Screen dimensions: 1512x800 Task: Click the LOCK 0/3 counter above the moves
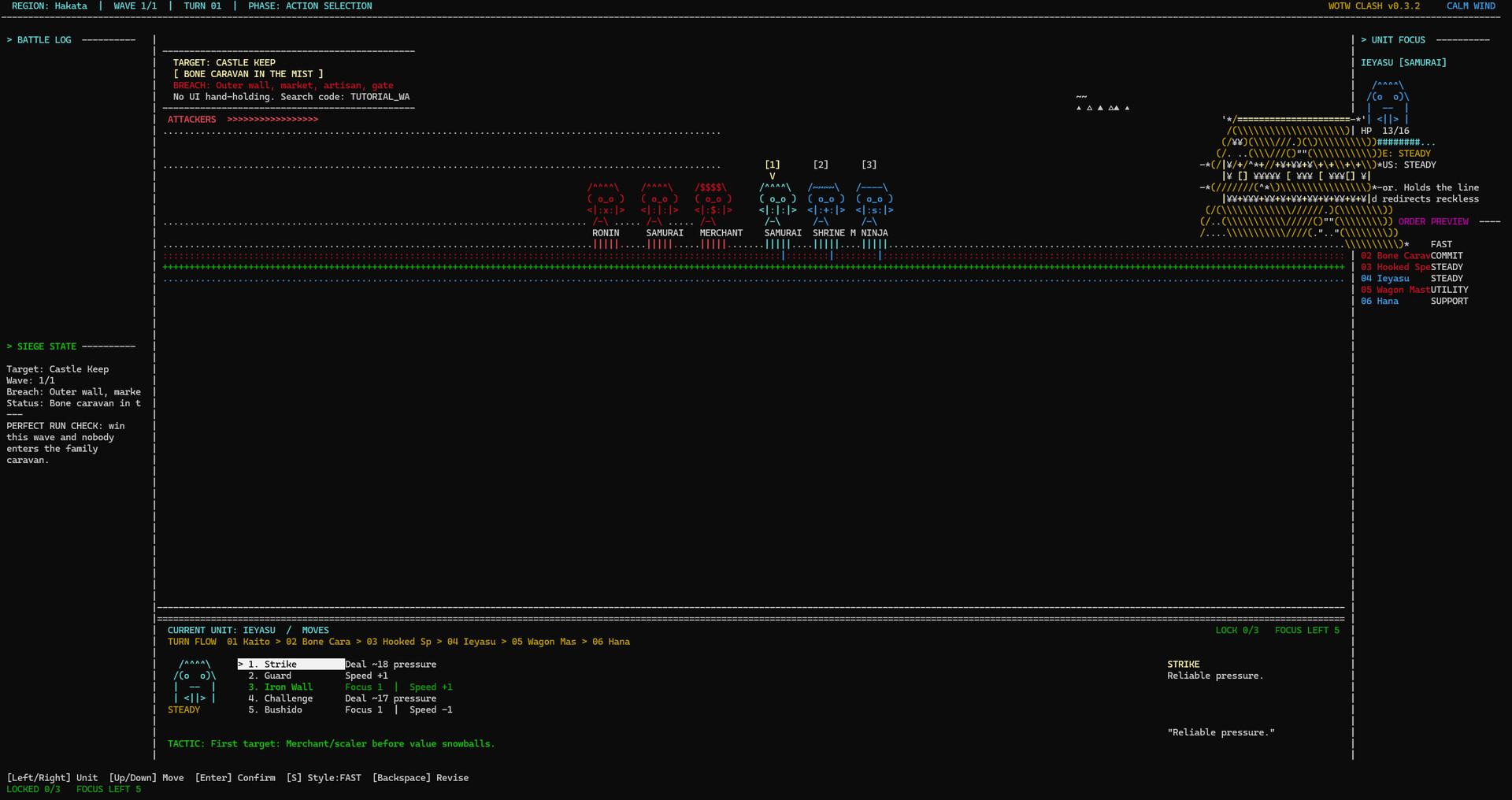[x=1237, y=631]
